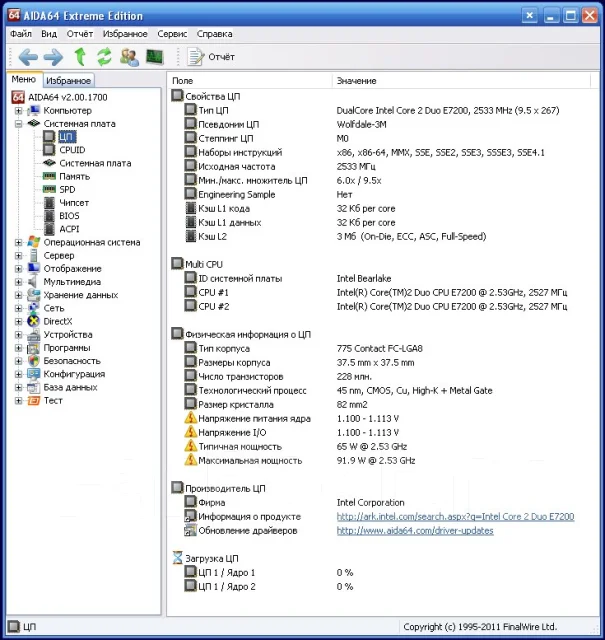Screen dimensions: 605x640
Task: Select the Память memory icon
Action: tap(49, 176)
